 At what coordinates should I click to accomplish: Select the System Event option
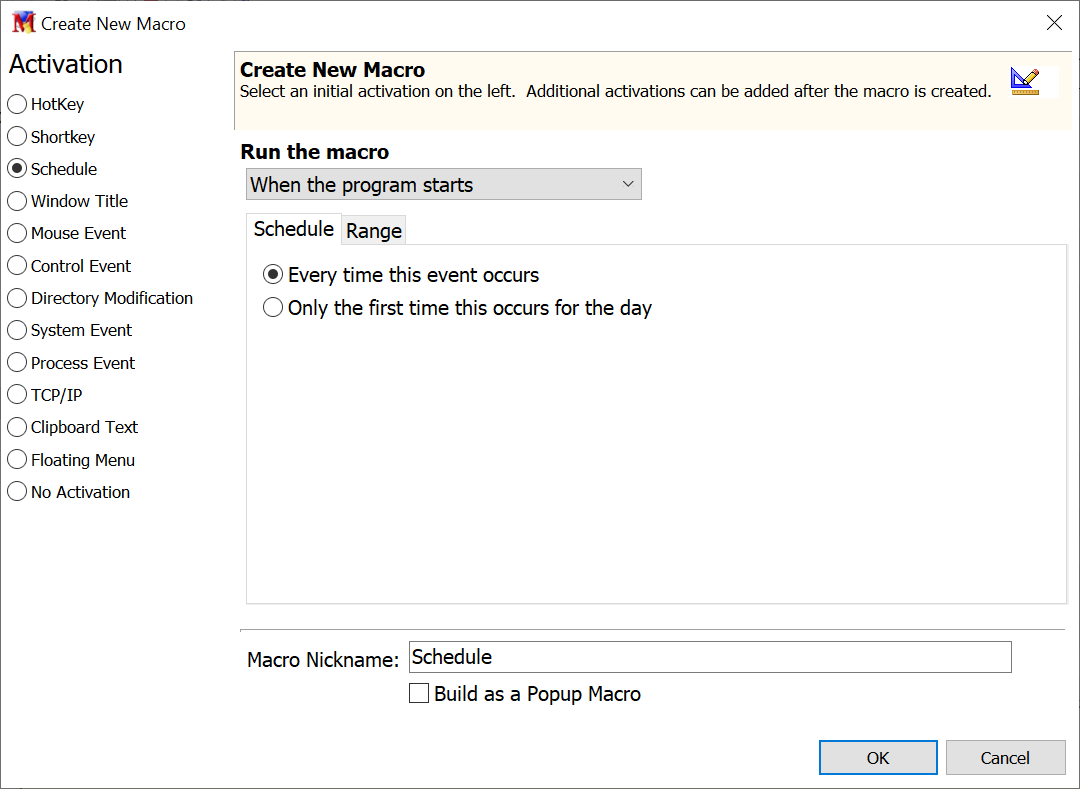coord(17,330)
